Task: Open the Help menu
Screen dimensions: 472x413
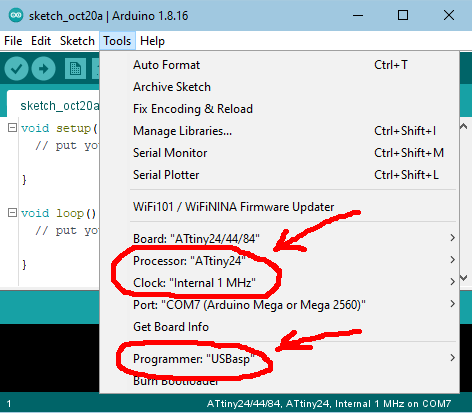Action: click(152, 41)
